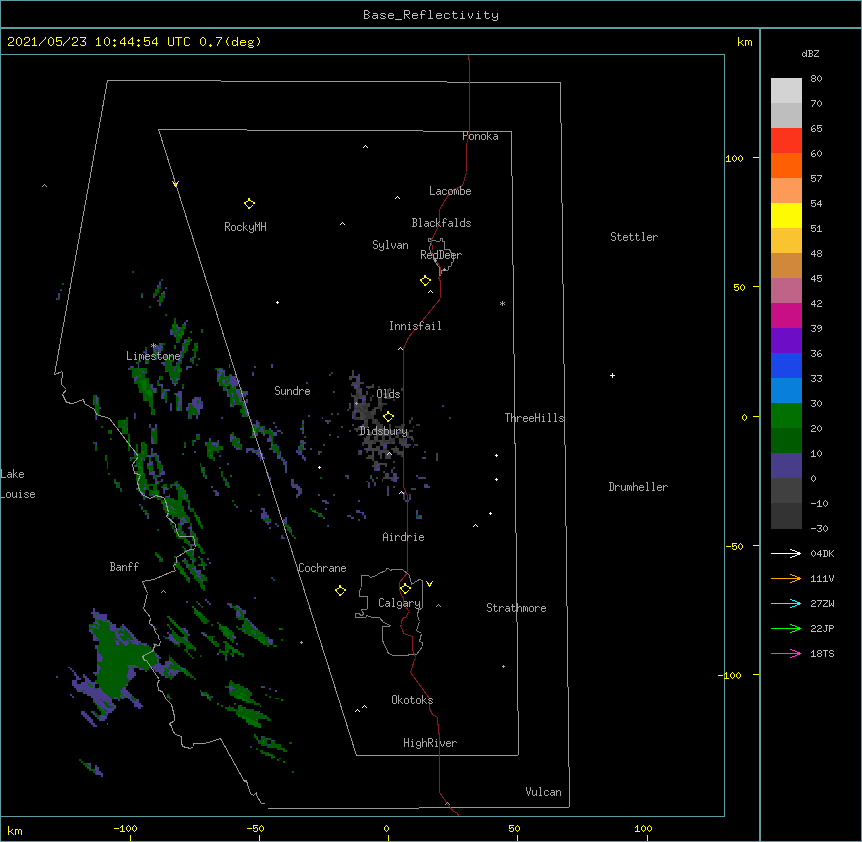This screenshot has height=842, width=862.
Task: Click the yellow marker above RockyMH
Action: point(249,204)
